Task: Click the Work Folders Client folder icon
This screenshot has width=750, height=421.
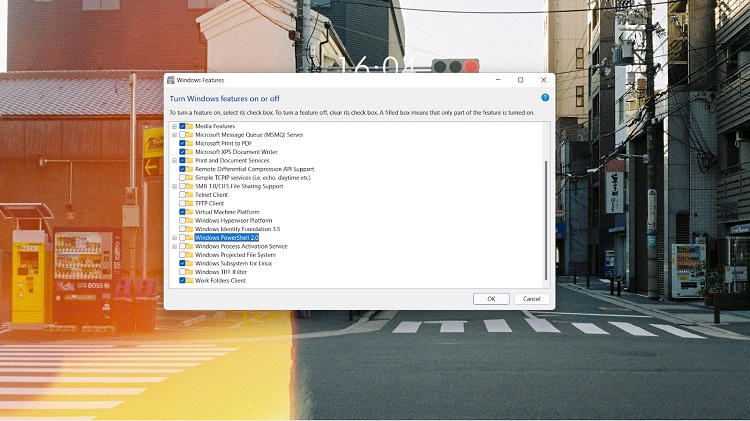Action: 190,281
